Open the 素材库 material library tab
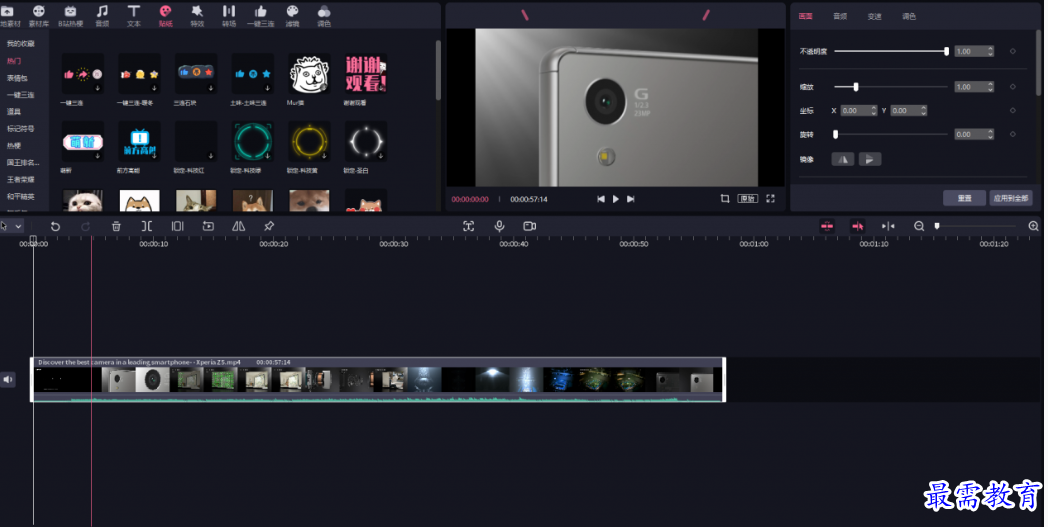Viewport: 1048px width, 527px height. point(39,15)
